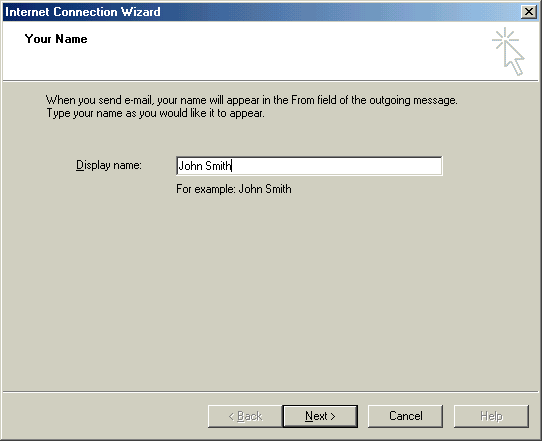Cancel the Internet Connection Wizard
This screenshot has width=542, height=441.
click(405, 416)
